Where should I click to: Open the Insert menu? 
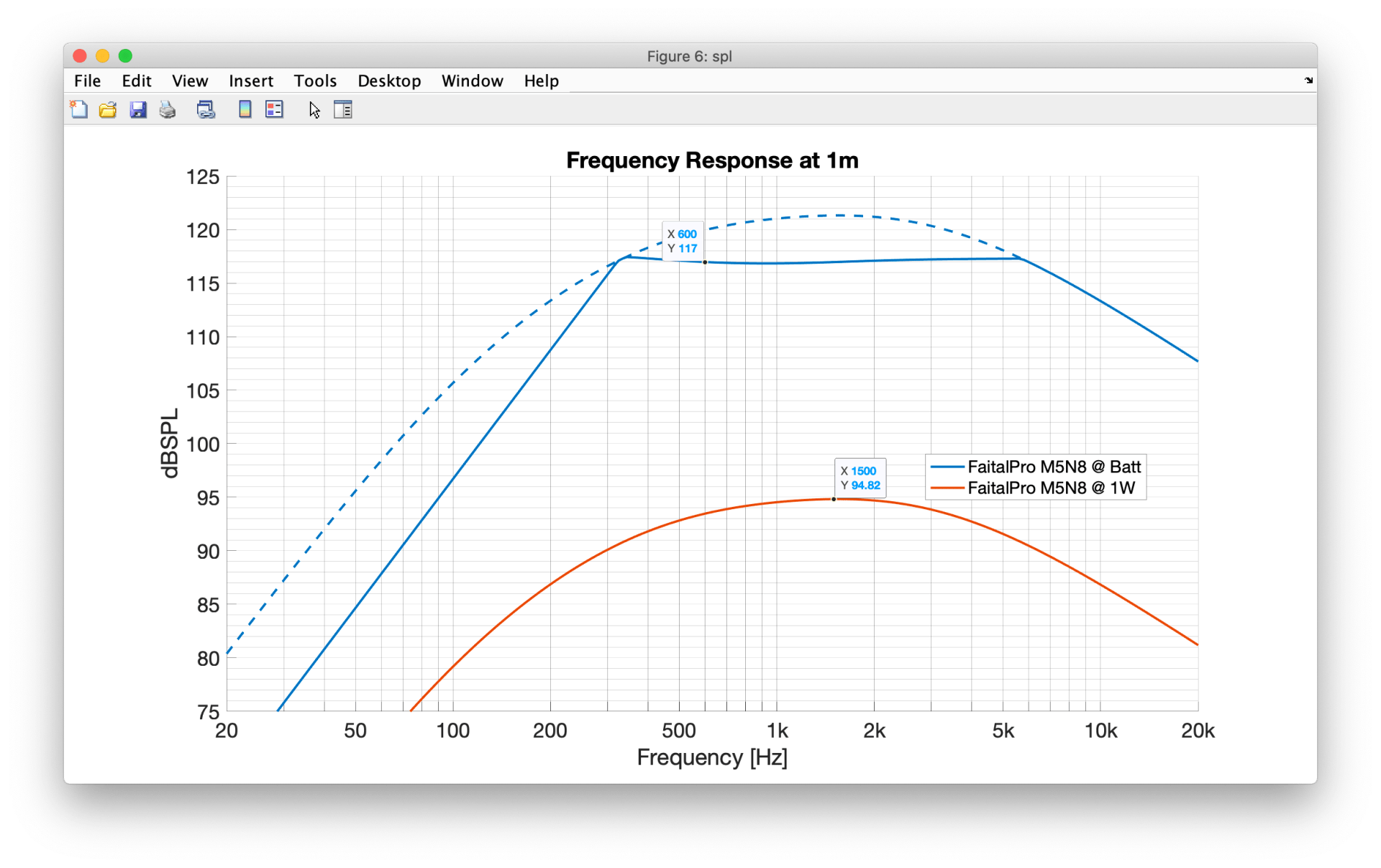coord(251,81)
